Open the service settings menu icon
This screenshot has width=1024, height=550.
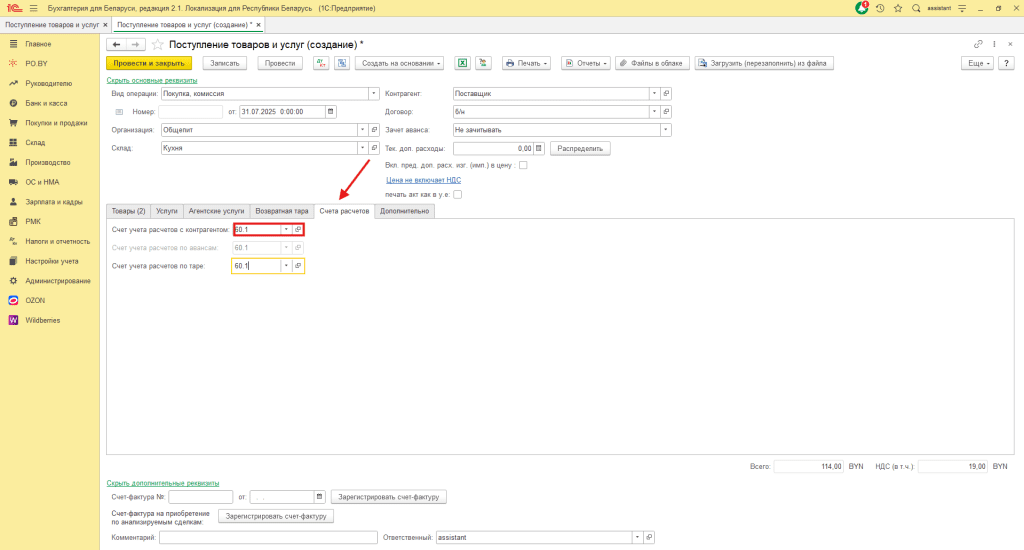coord(962,8)
